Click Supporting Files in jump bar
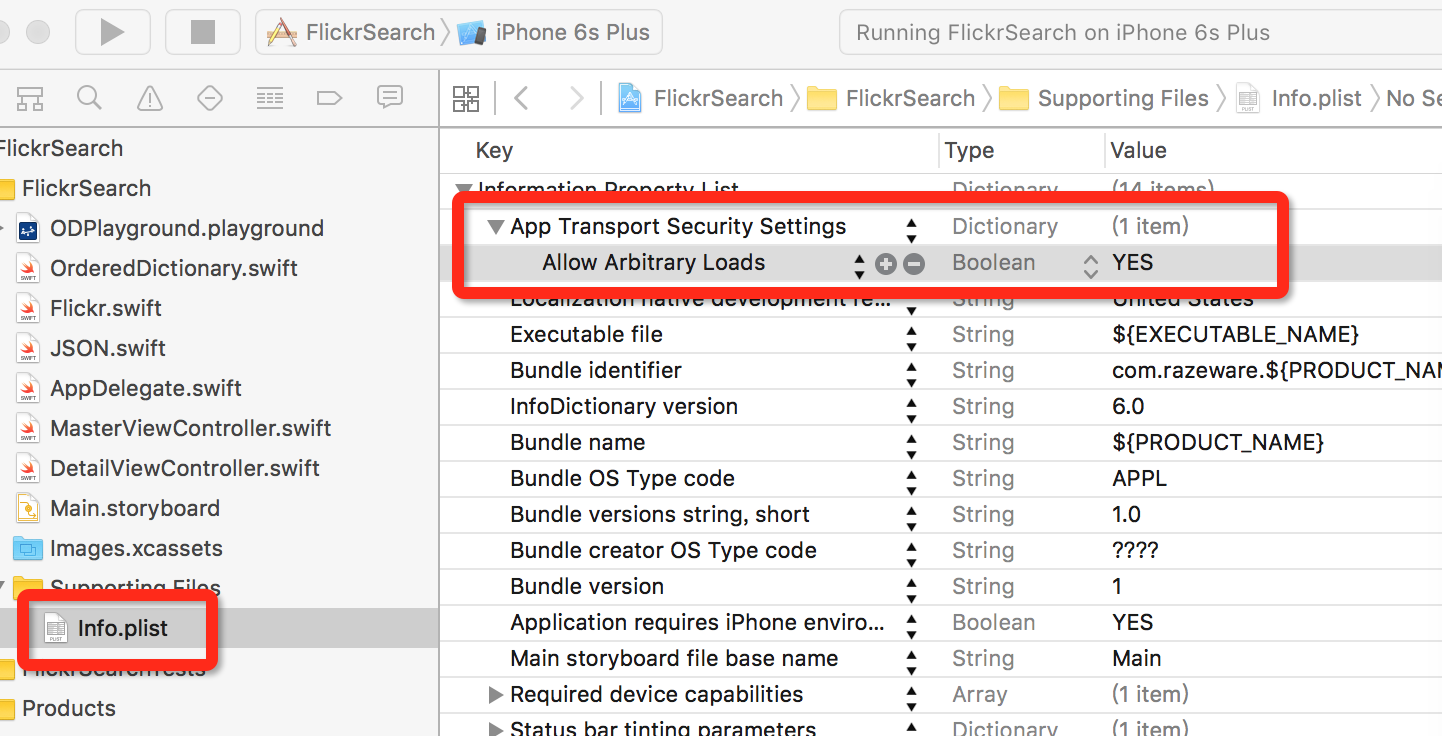This screenshot has width=1442, height=736. point(1104,98)
